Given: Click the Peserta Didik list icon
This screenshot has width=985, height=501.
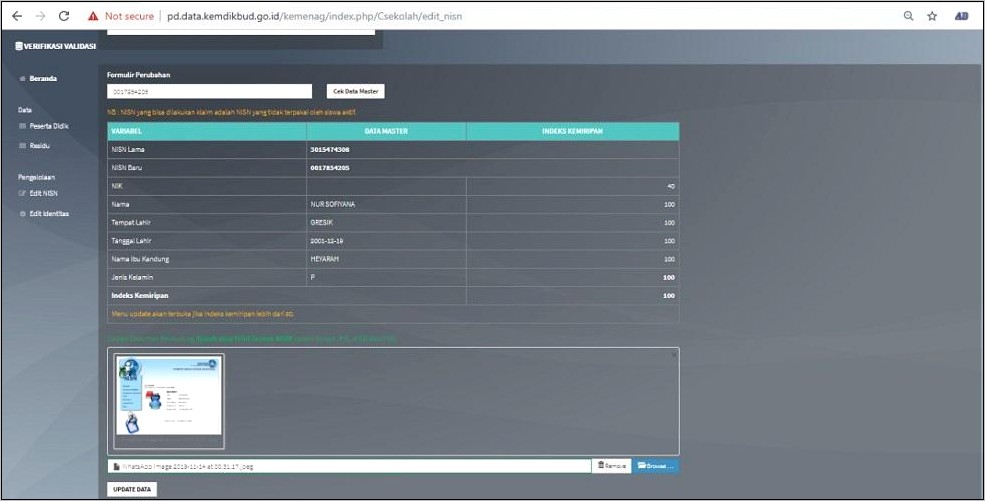Looking at the screenshot, I should [x=23, y=126].
